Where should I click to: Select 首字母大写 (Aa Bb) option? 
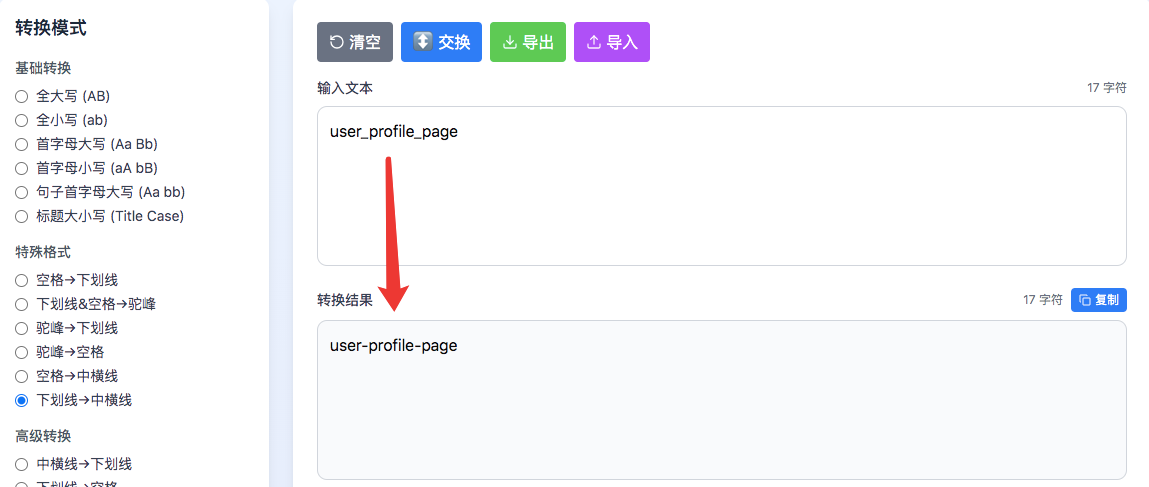coord(21,144)
